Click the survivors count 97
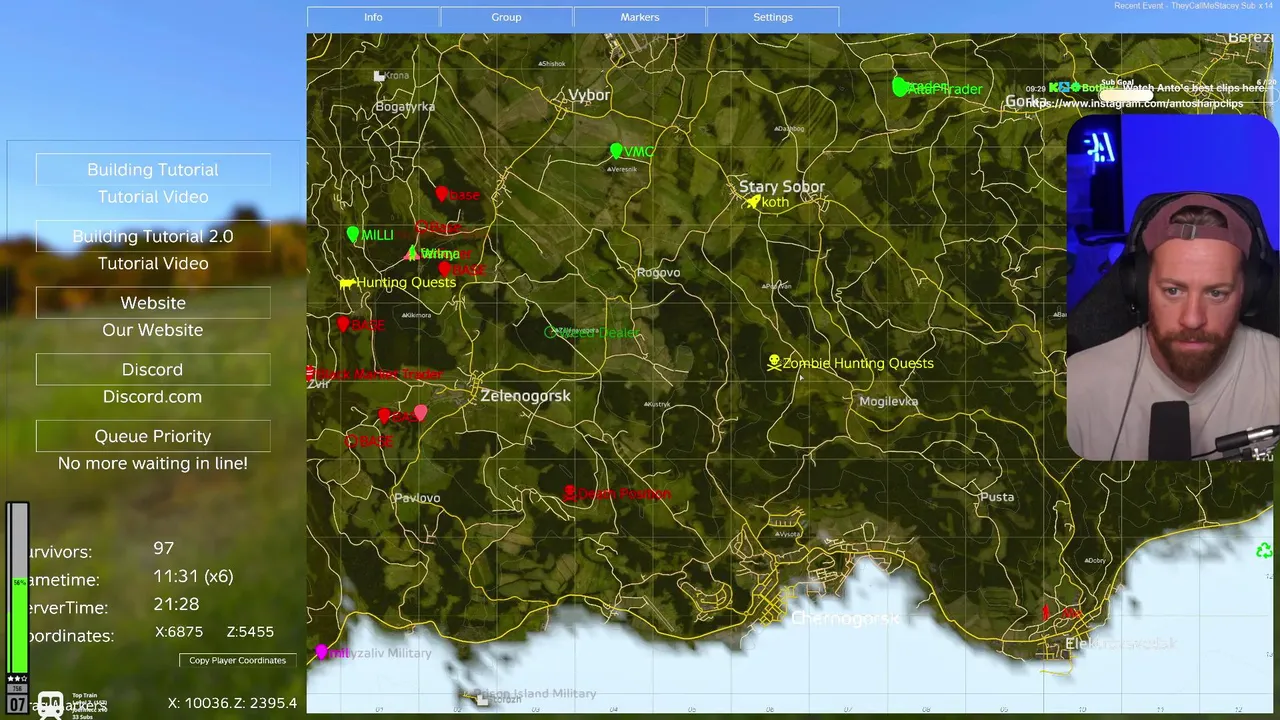The image size is (1280, 720). coord(164,548)
